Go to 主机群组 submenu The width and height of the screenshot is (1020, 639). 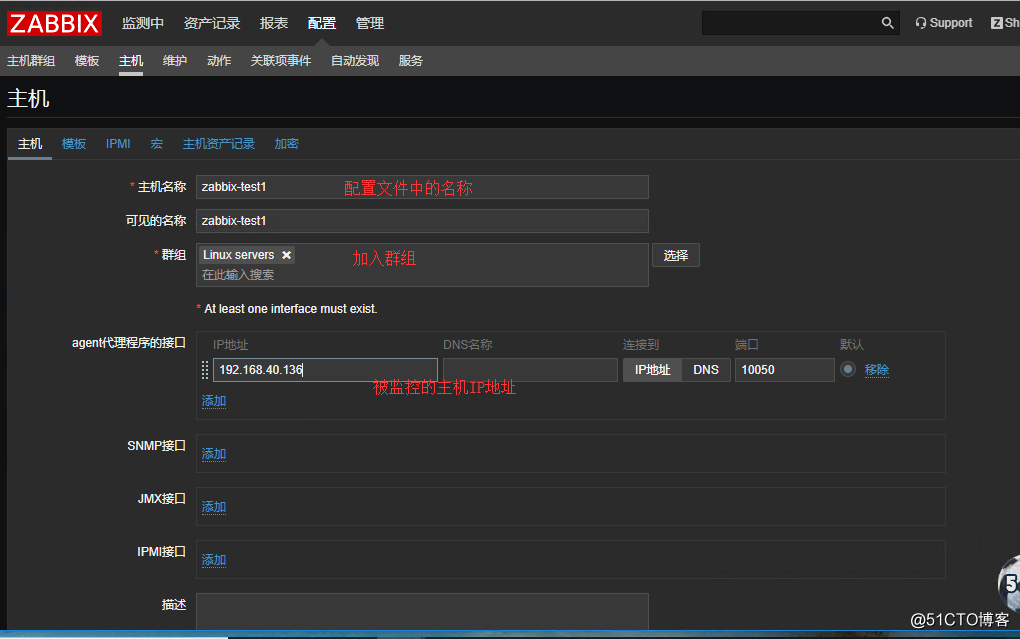coord(31,61)
